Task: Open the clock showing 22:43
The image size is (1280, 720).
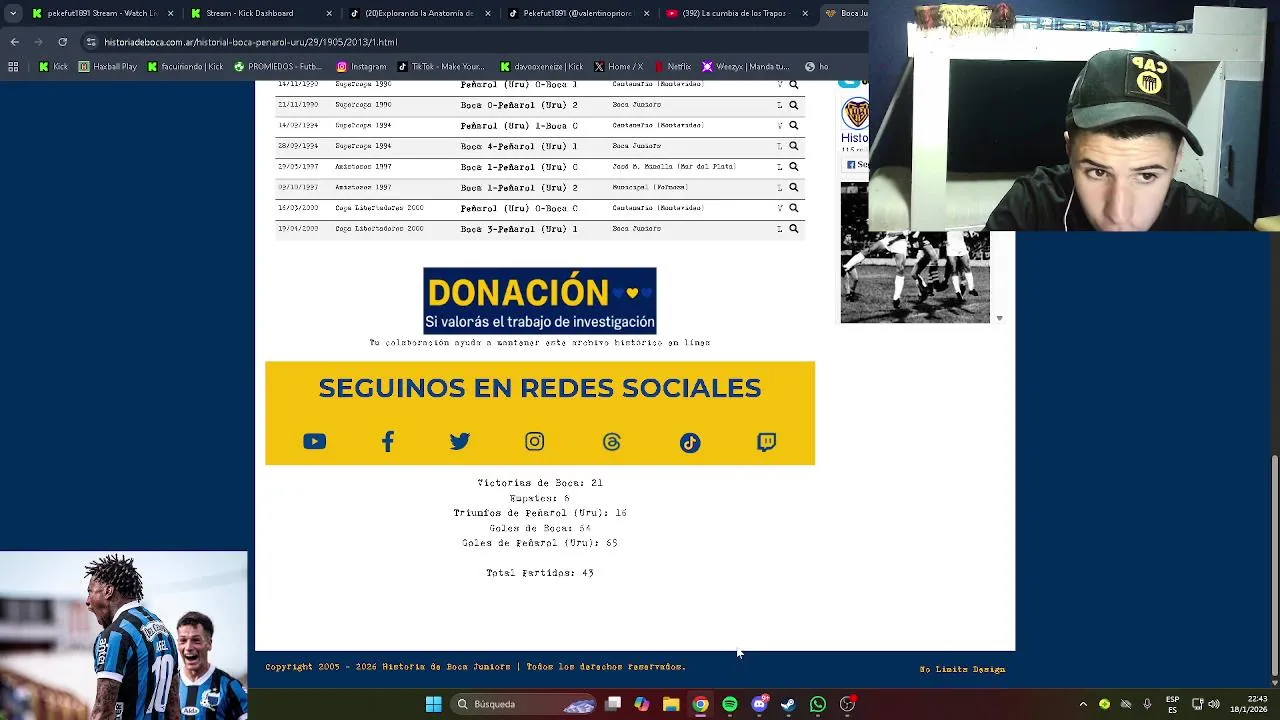Action: coord(1248,704)
